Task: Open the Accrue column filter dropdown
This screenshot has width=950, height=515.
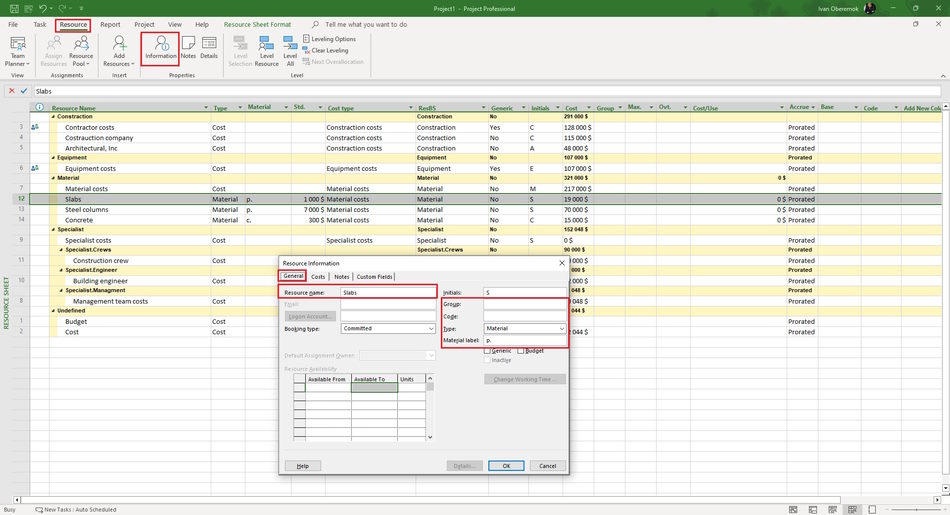Action: pos(813,107)
